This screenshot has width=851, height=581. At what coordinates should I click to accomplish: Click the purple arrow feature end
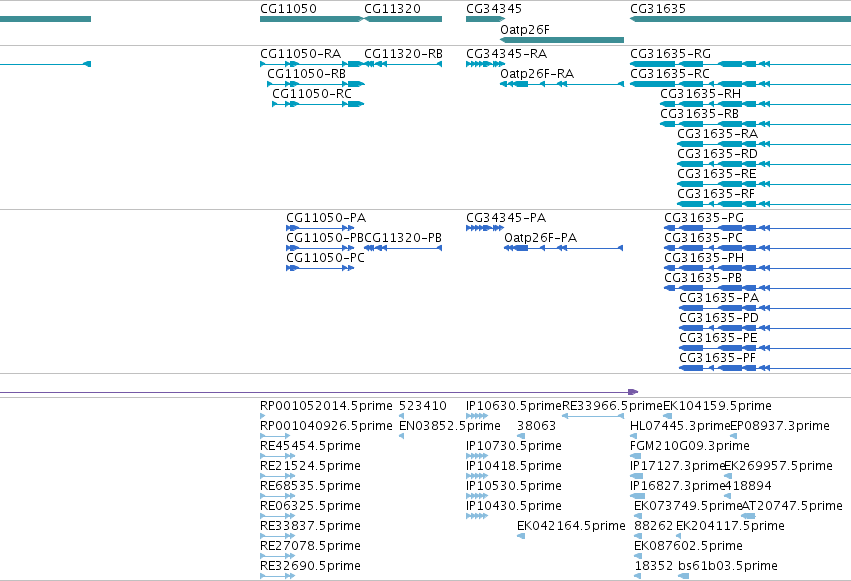(x=633, y=392)
